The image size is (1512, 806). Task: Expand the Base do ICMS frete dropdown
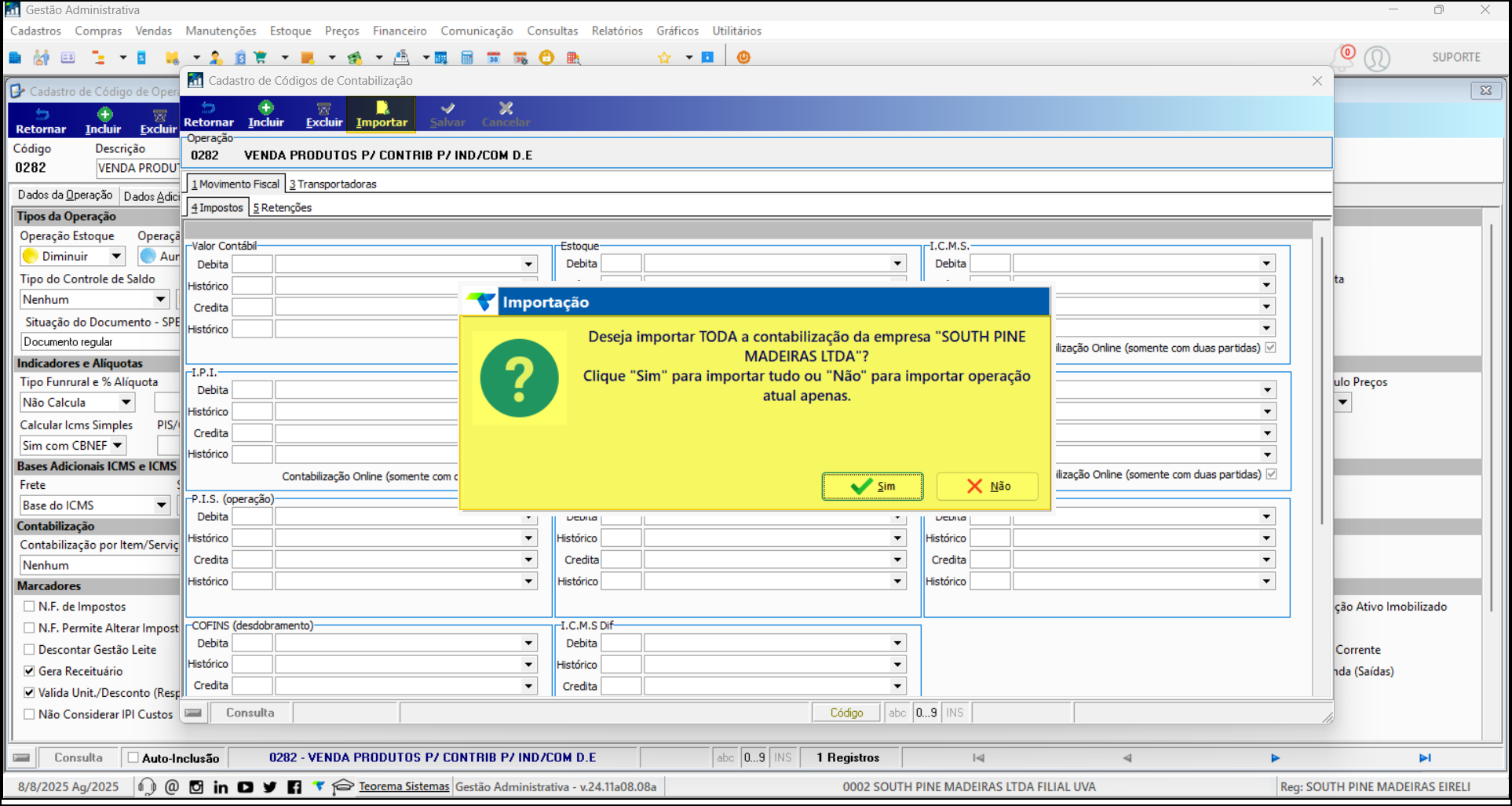click(161, 505)
